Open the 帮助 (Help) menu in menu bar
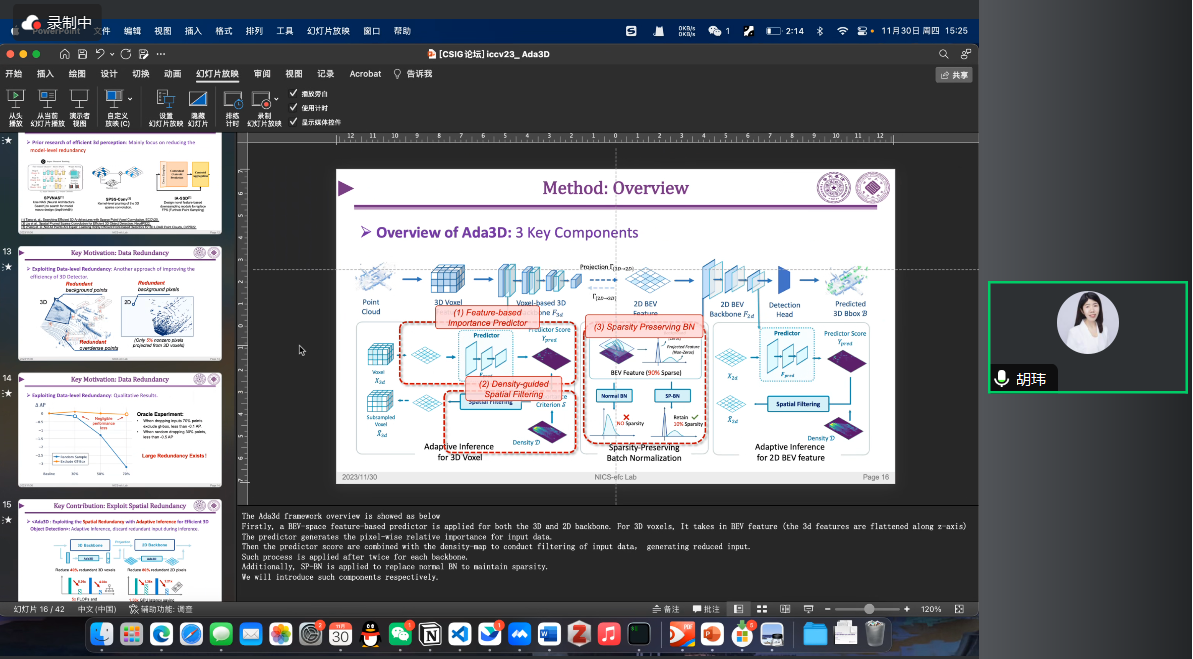This screenshot has width=1193, height=659. [402, 31]
